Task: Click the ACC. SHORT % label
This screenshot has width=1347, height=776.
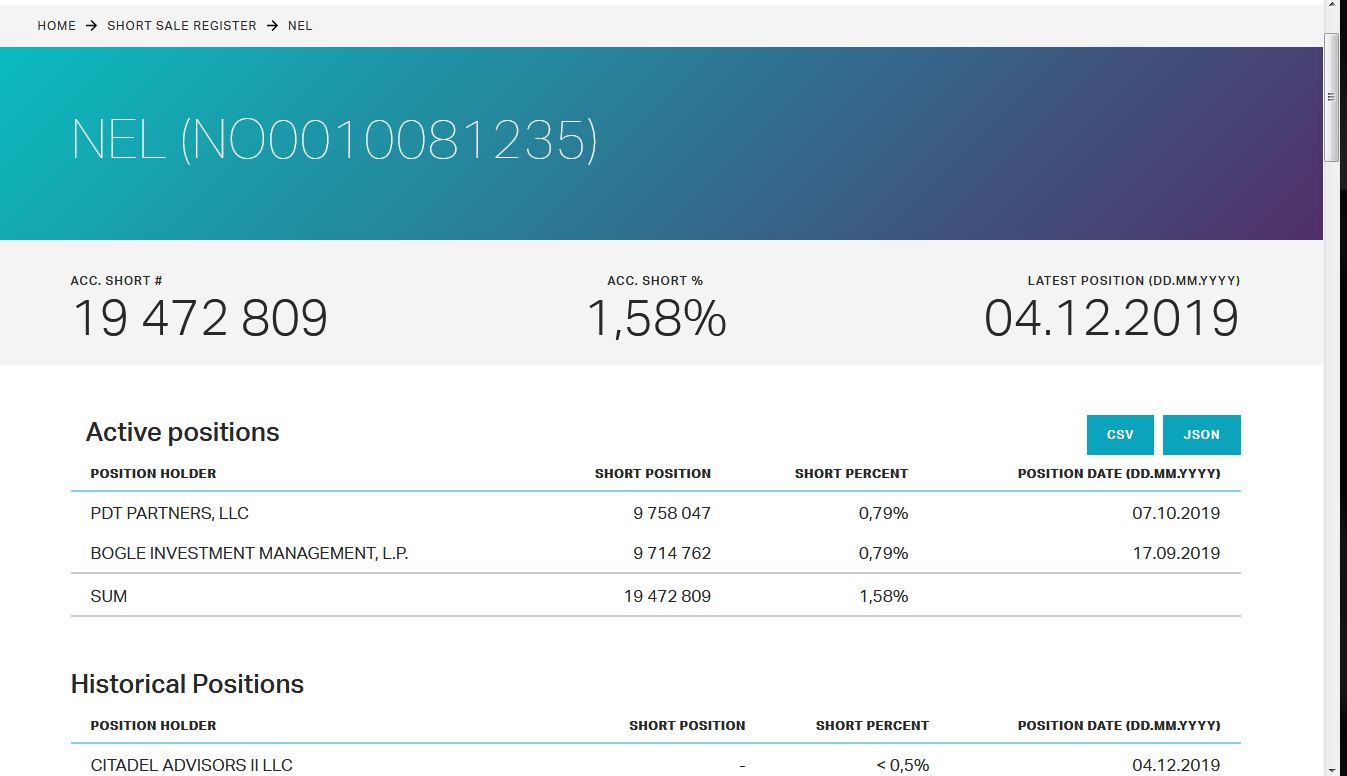Action: pos(655,281)
